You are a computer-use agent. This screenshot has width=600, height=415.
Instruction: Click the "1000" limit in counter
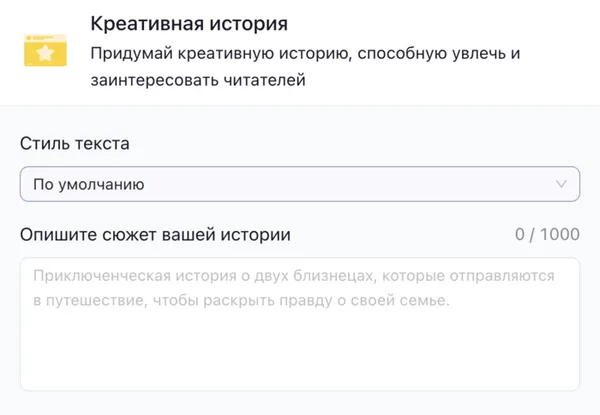(x=560, y=235)
